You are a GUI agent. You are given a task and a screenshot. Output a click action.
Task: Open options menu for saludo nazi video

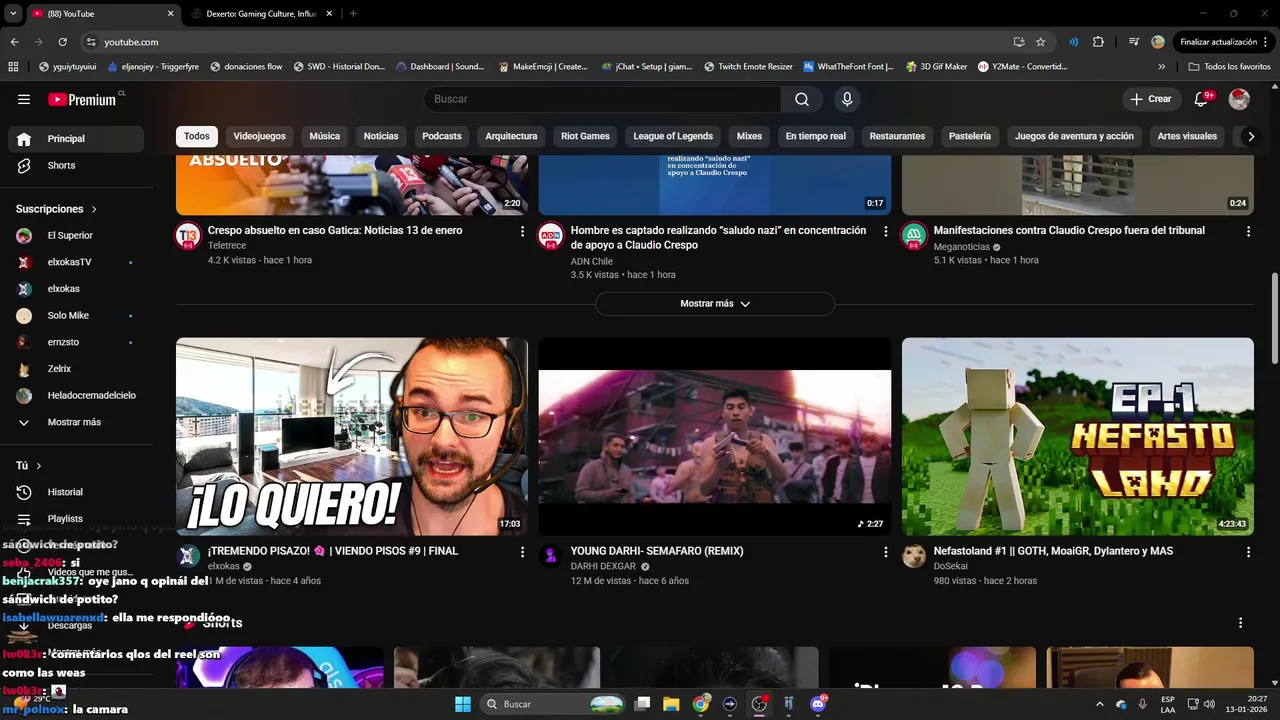885,231
